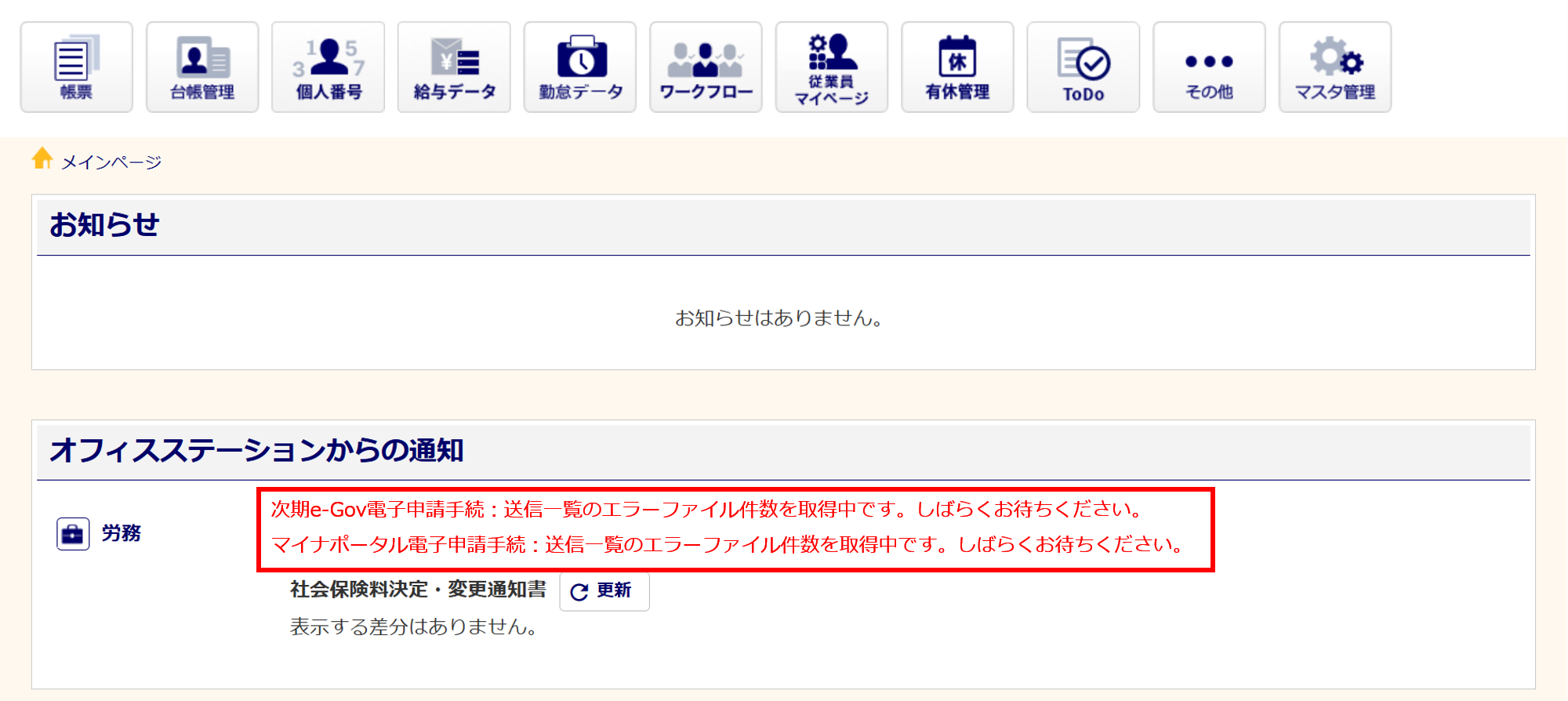Open the 帳票 (forms) menu icon
1568x701 pixels.
(x=76, y=67)
